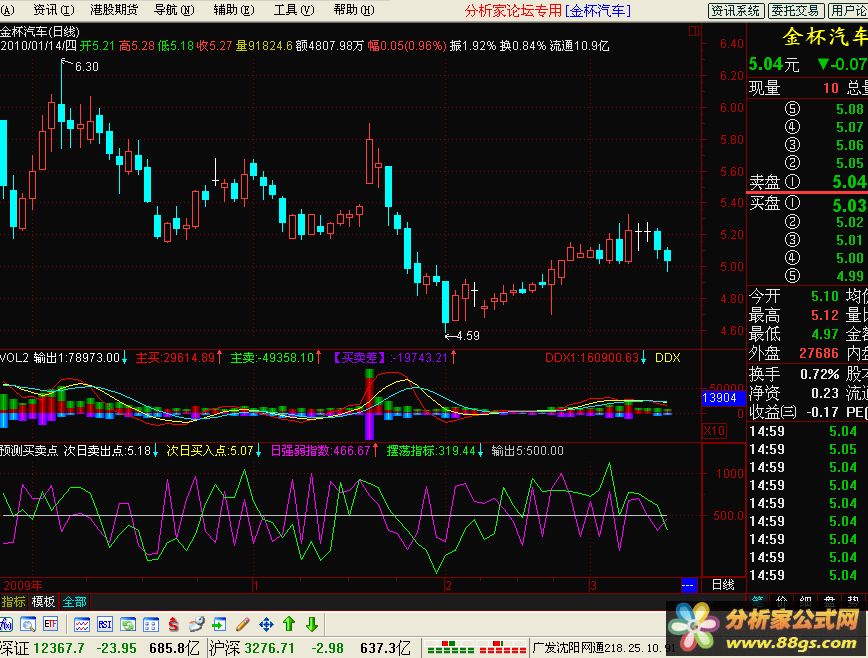Click the 沪深 3276.71 index in status bar
This screenshot has height=658, width=868.
[252, 648]
